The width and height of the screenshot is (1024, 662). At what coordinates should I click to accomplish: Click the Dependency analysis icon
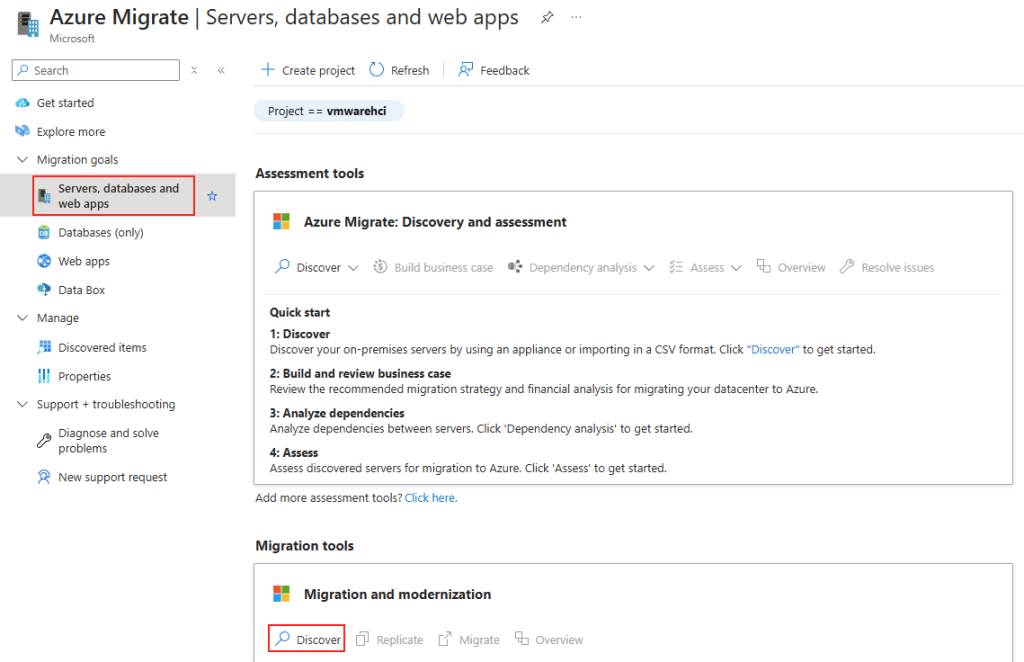click(515, 267)
